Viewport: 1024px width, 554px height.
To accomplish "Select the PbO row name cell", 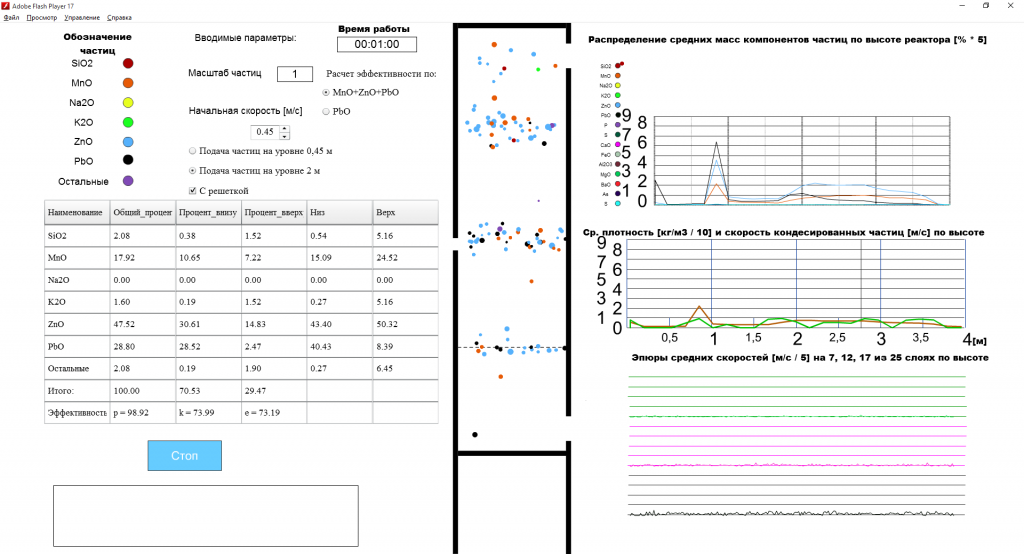I will 77,347.
